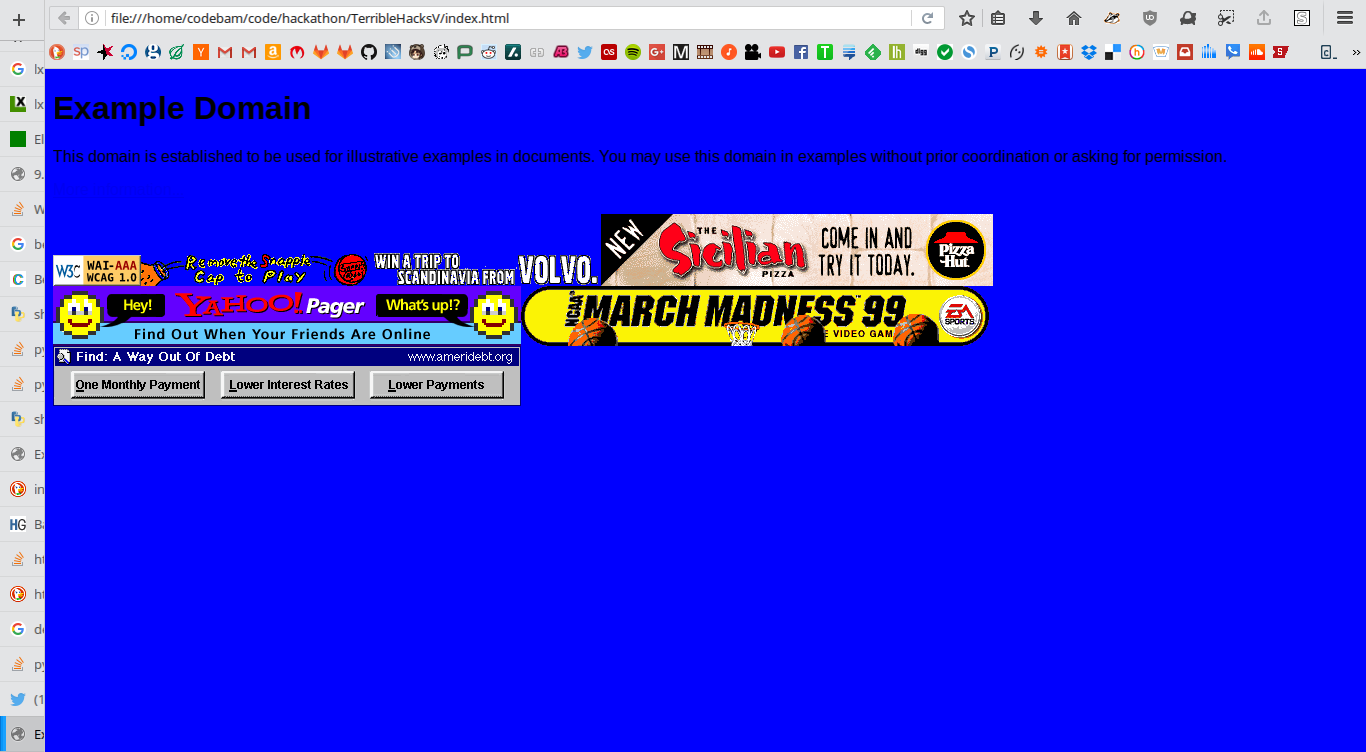Select the active Example Domain sidebar tab
Image resolution: width=1366 pixels, height=752 pixels.
(22, 734)
